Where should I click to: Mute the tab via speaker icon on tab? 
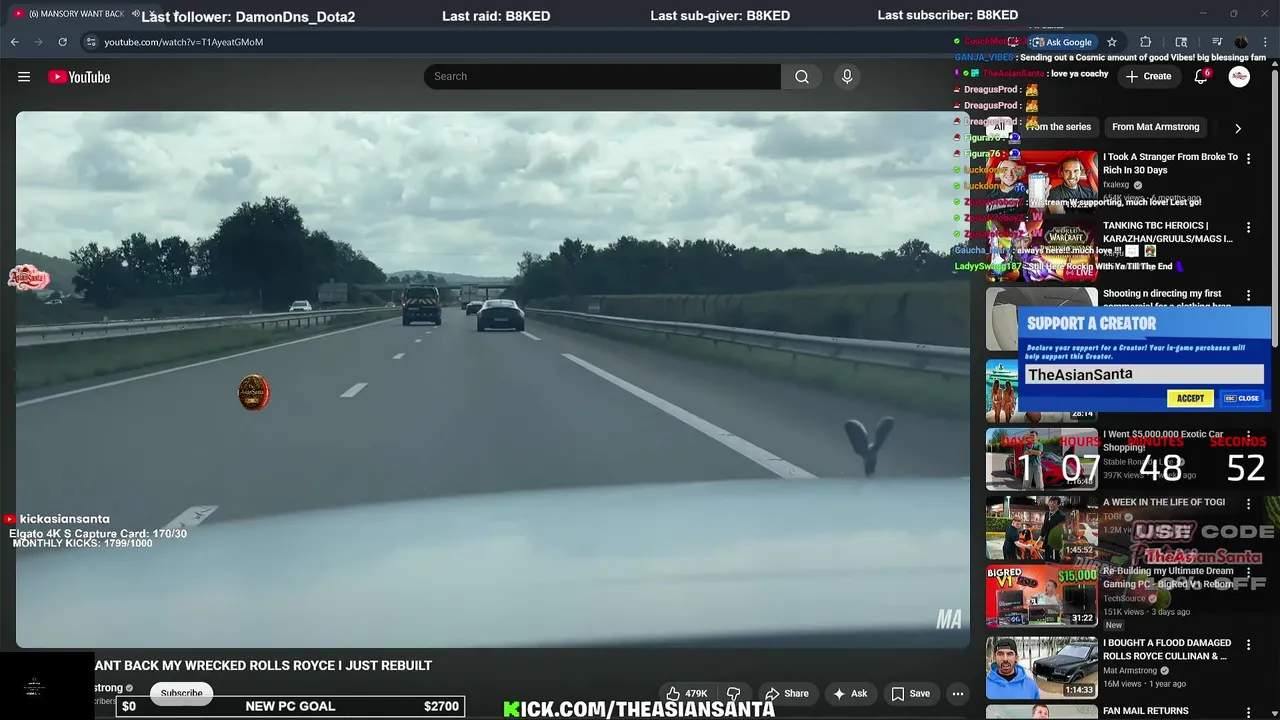136,14
